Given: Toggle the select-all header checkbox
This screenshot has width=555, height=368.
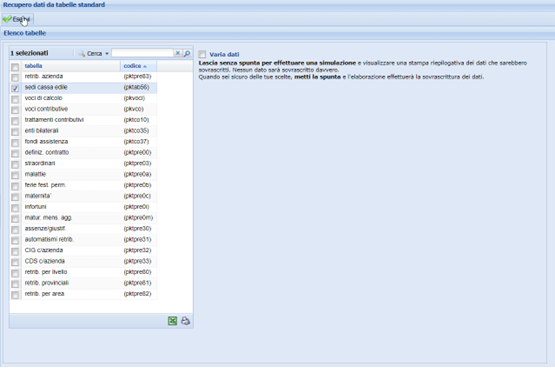Looking at the screenshot, I should (x=15, y=67).
